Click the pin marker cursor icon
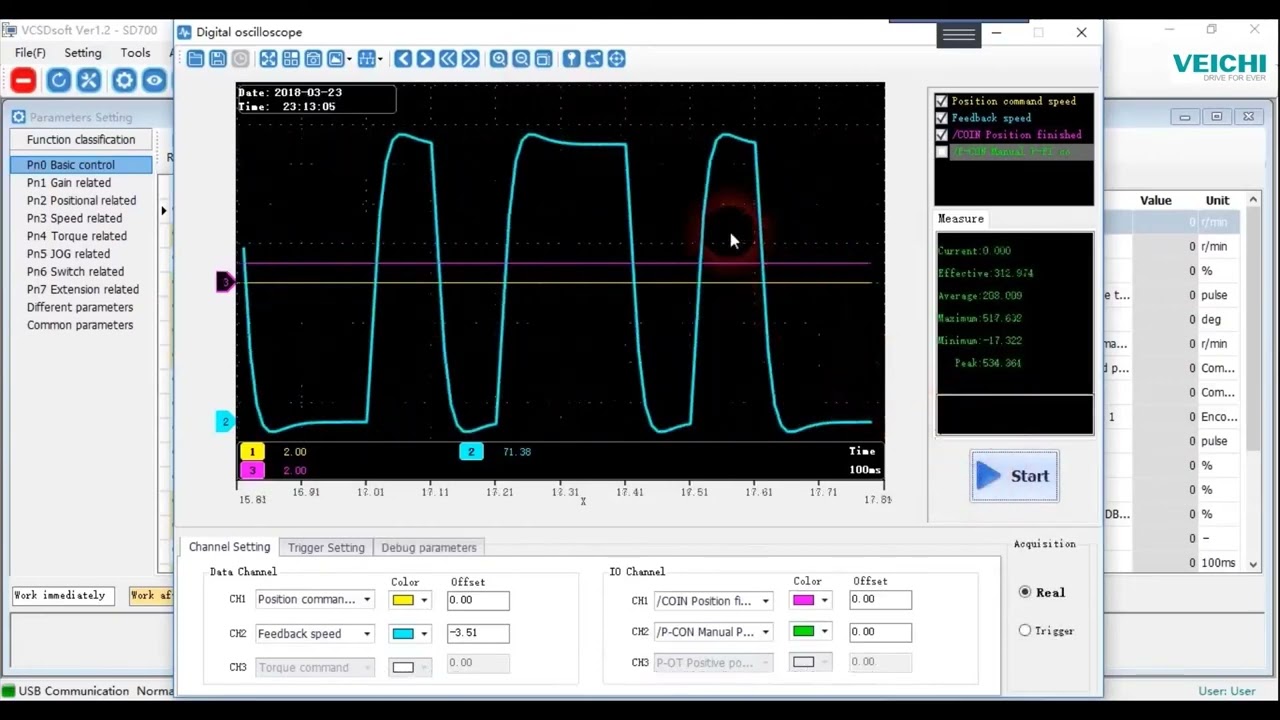The image size is (1280, 720). (571, 59)
